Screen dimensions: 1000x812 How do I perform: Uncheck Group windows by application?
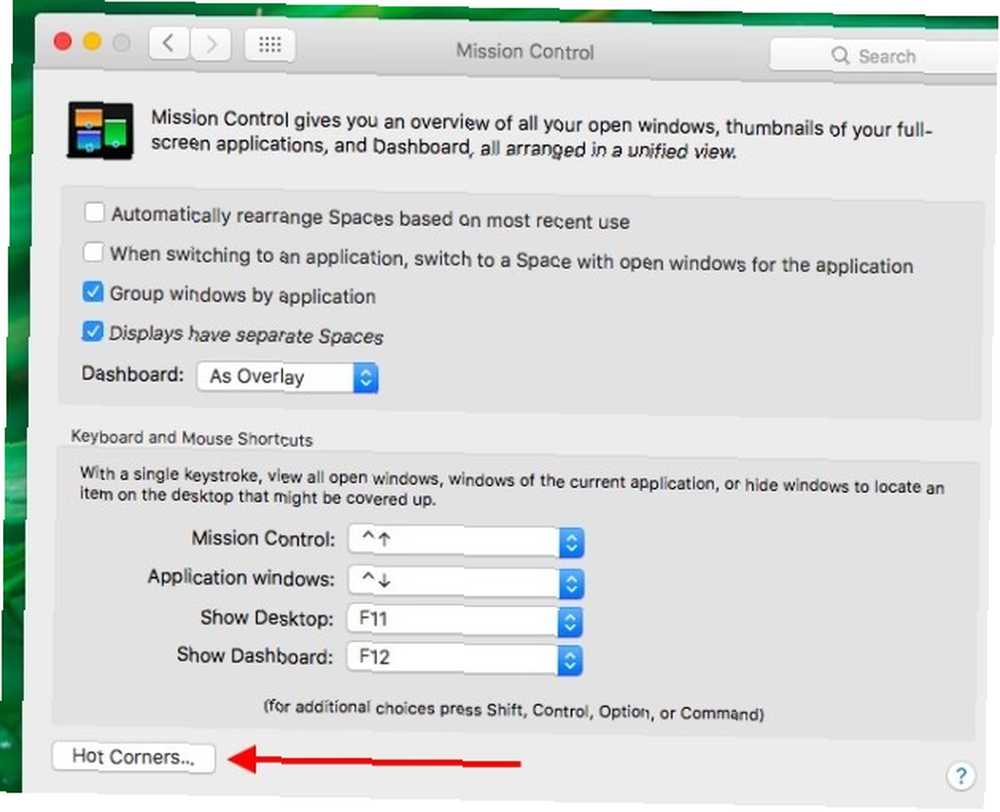[x=92, y=292]
